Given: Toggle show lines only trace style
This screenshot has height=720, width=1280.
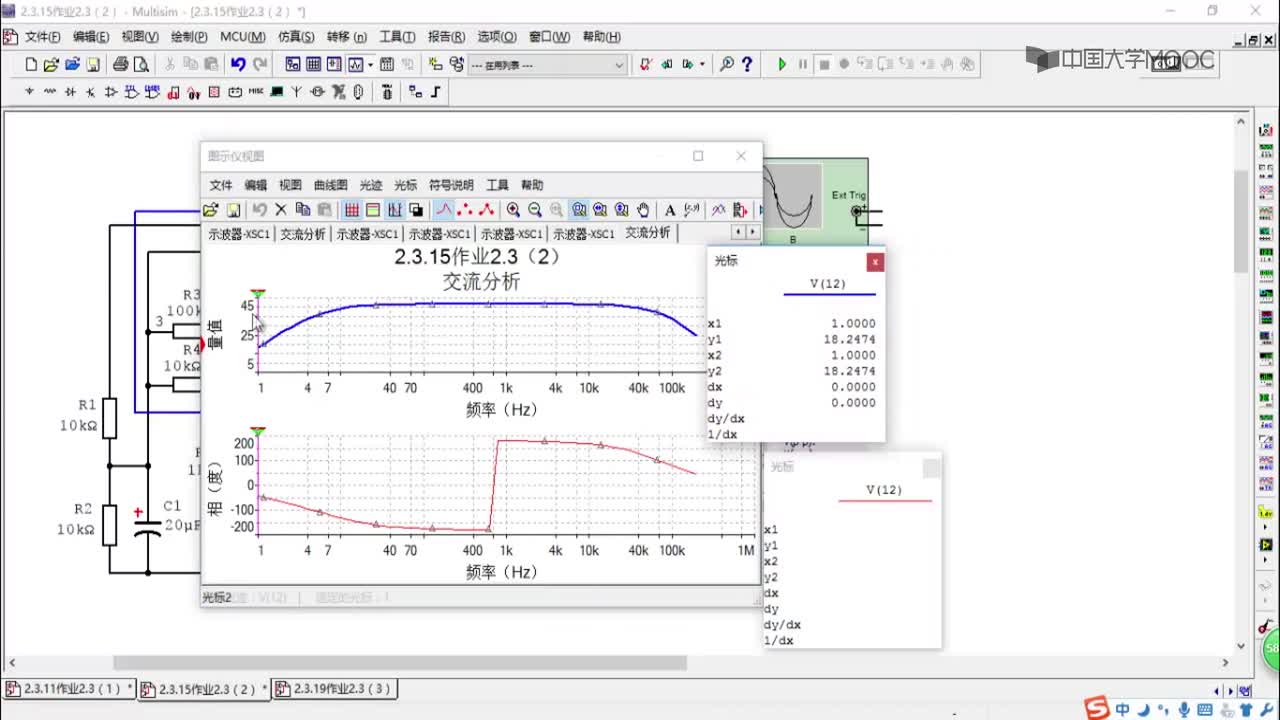Looking at the screenshot, I should pos(444,210).
